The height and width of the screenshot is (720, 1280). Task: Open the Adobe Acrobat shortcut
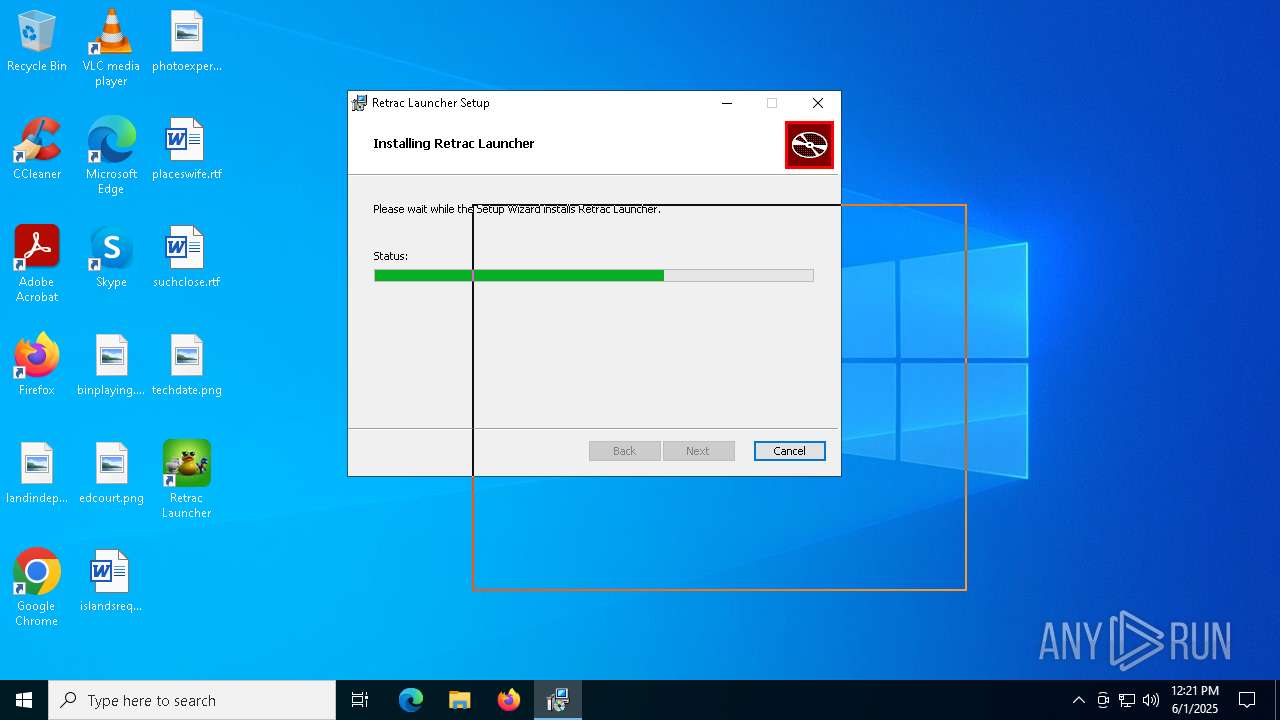37,263
